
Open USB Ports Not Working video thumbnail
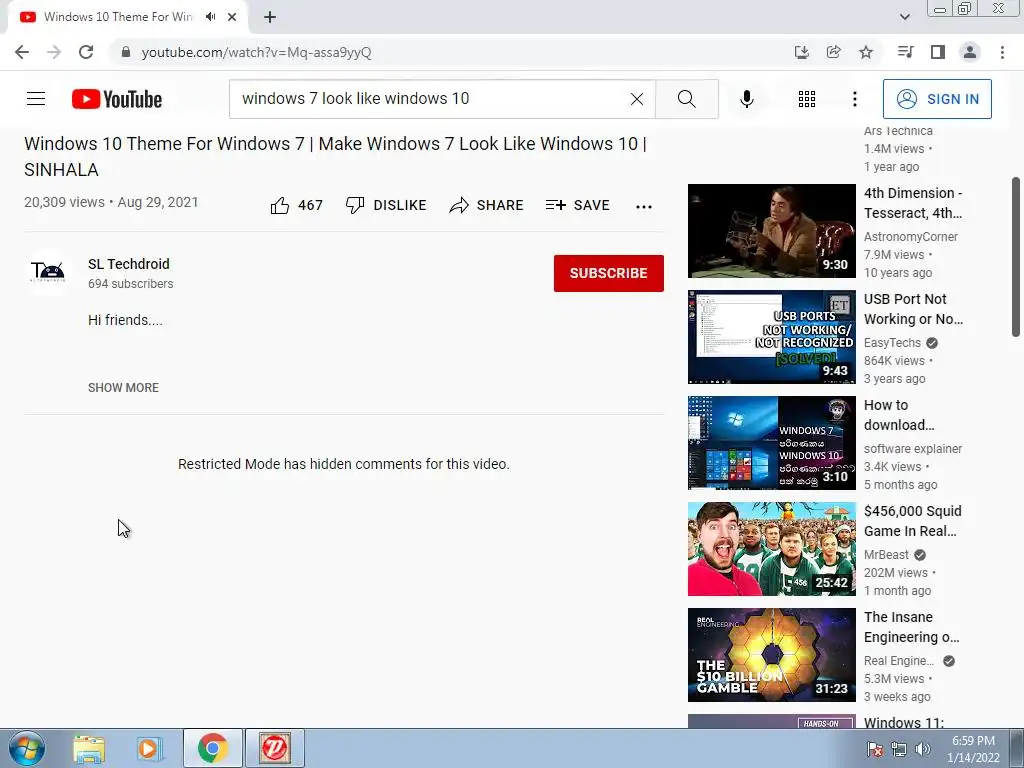click(771, 337)
